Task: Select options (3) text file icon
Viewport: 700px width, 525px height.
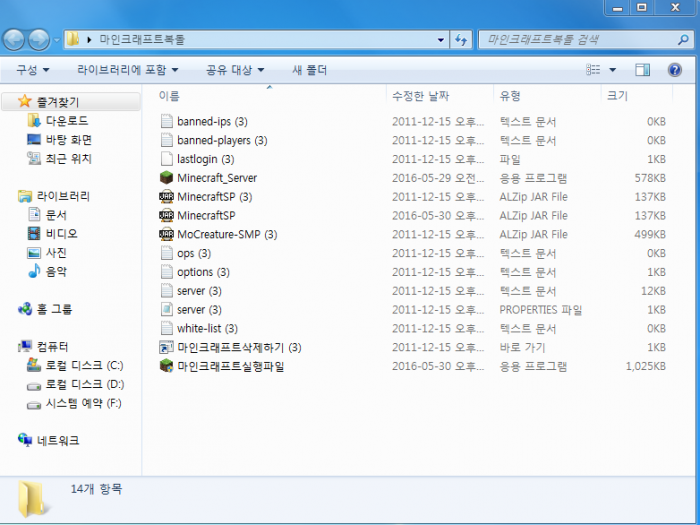Action: pyautogui.click(x=167, y=272)
